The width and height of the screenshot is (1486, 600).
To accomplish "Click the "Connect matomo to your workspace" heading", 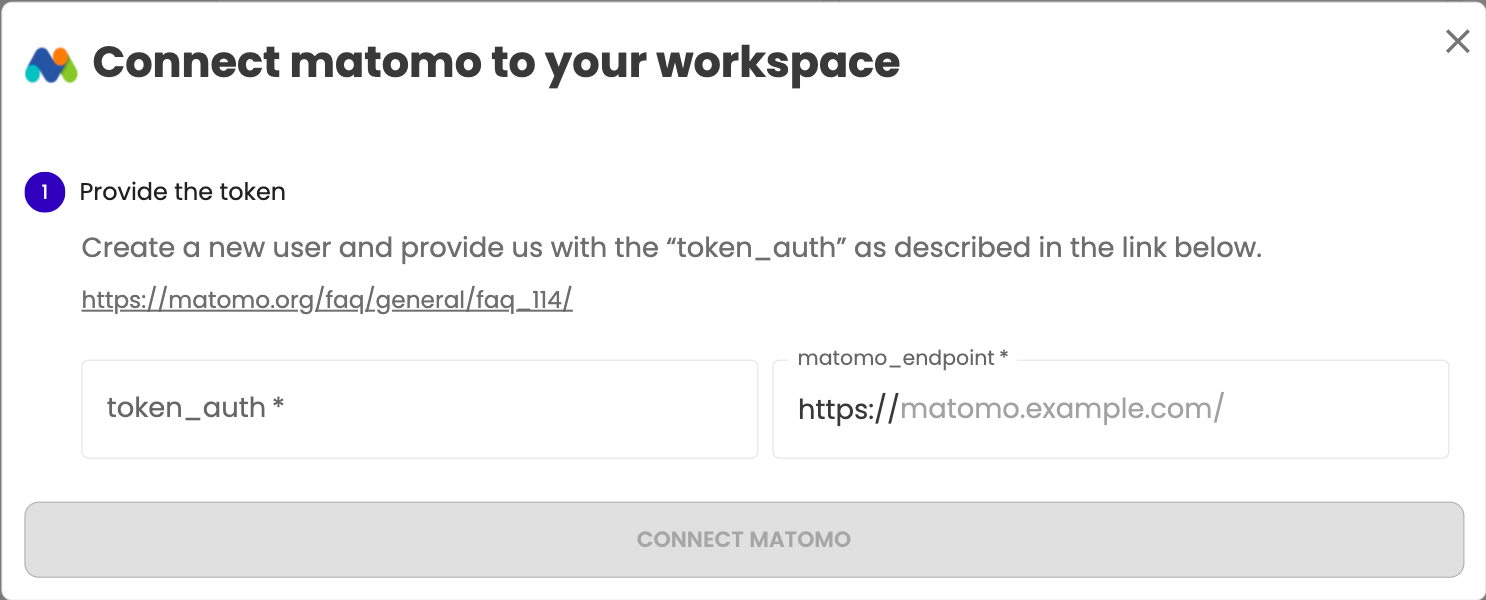I will pos(496,63).
